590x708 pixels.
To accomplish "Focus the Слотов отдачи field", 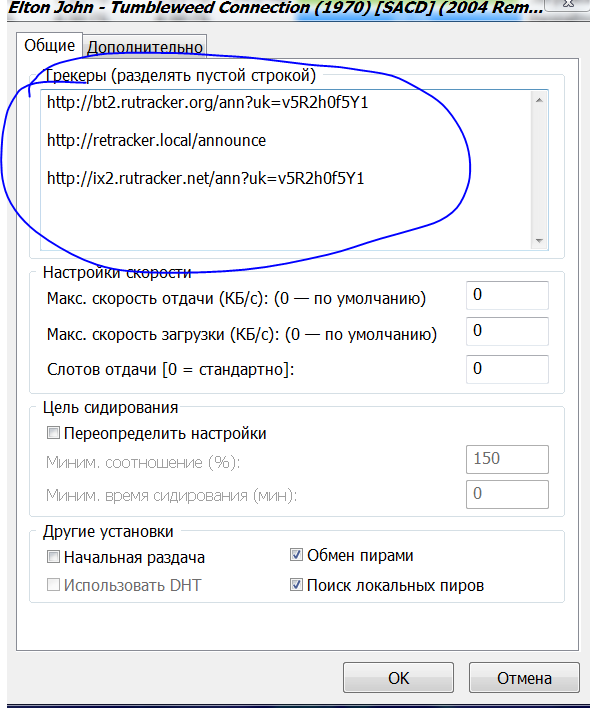I will point(507,369).
